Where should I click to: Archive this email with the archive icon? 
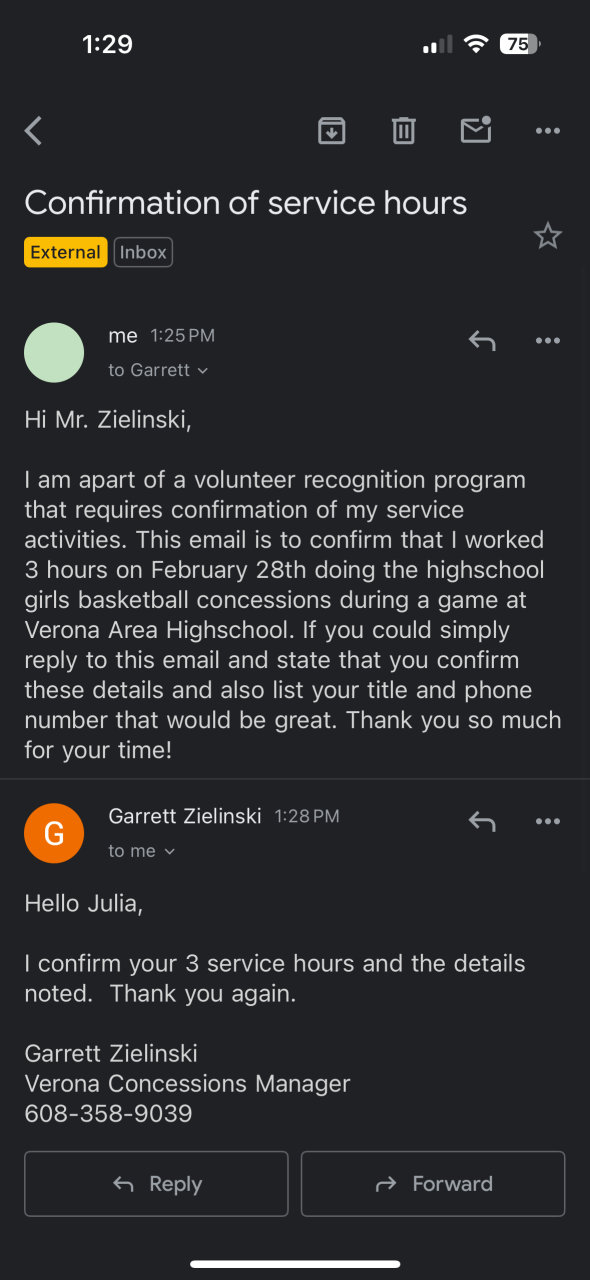click(x=332, y=131)
